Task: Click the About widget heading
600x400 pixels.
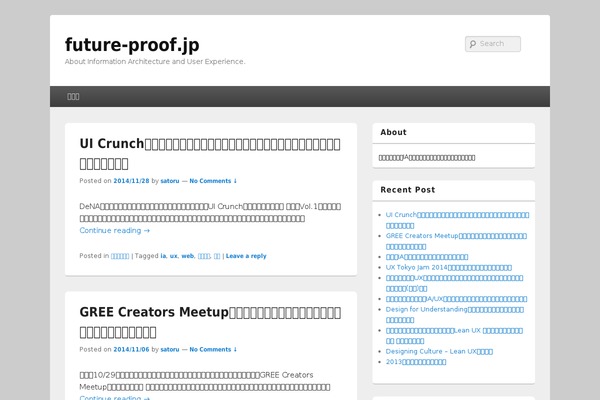Action: (x=393, y=132)
